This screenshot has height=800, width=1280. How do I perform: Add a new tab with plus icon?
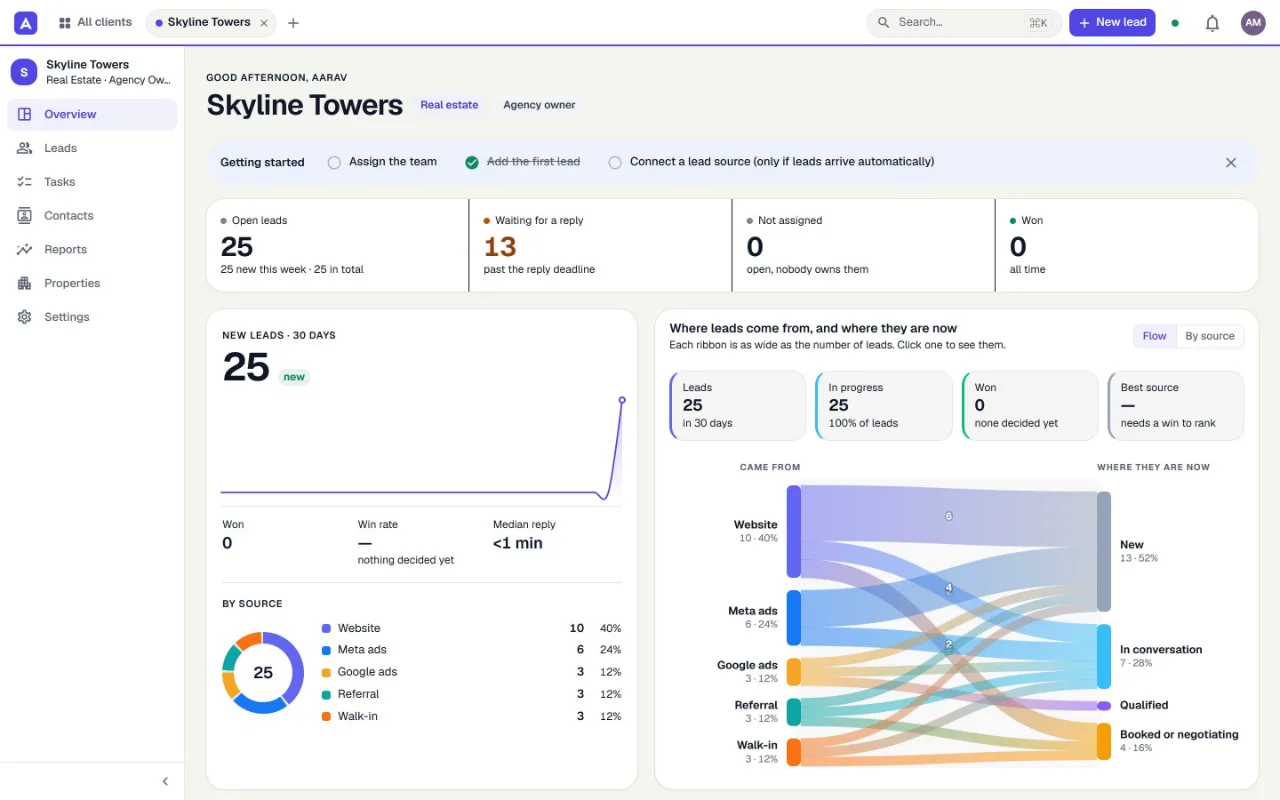tap(293, 23)
